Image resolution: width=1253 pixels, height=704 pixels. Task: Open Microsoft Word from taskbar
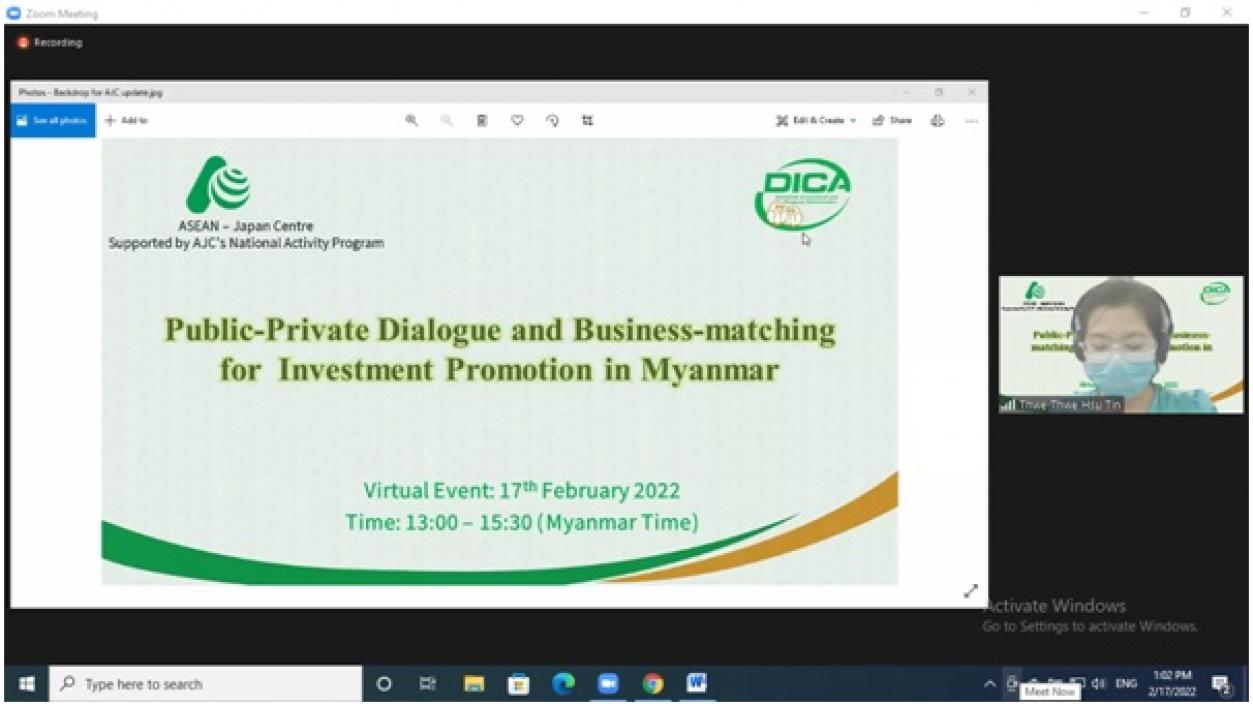pyautogui.click(x=697, y=684)
